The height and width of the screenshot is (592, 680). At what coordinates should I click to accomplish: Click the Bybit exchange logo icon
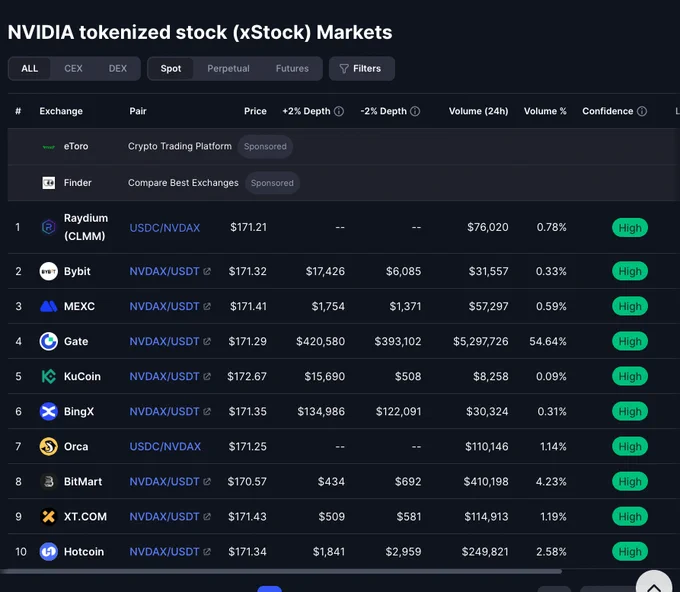pos(49,271)
